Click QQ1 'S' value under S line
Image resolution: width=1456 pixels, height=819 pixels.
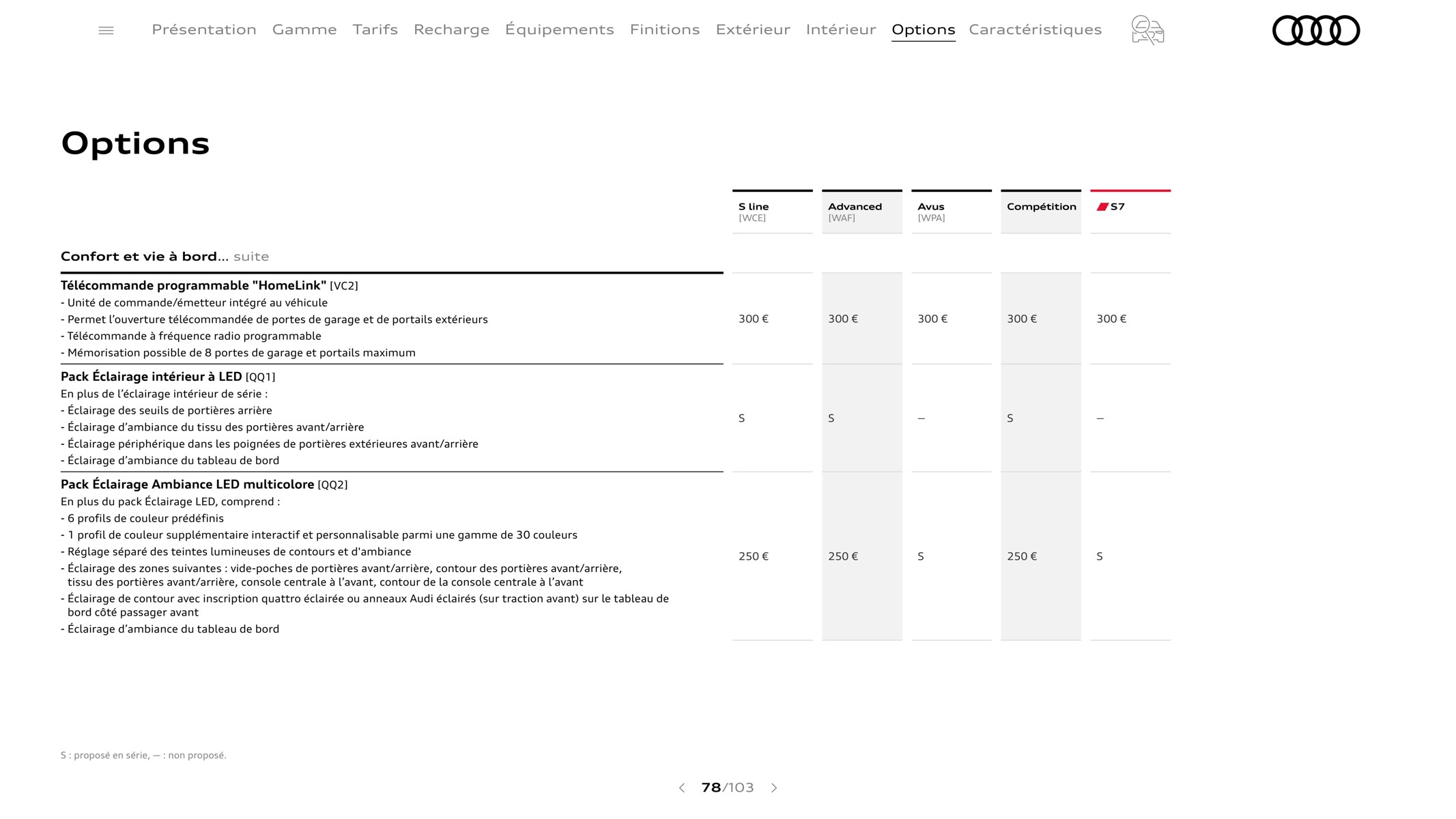pos(742,418)
